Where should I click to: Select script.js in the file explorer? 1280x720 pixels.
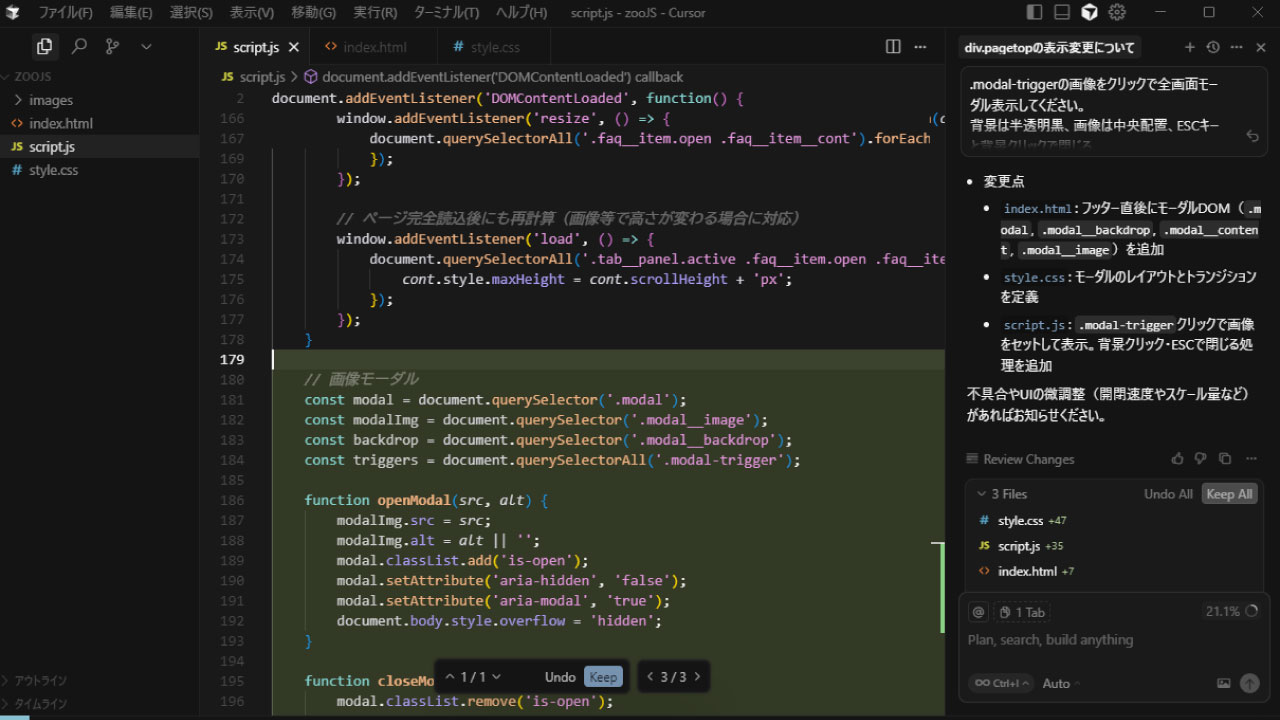tap(100, 147)
